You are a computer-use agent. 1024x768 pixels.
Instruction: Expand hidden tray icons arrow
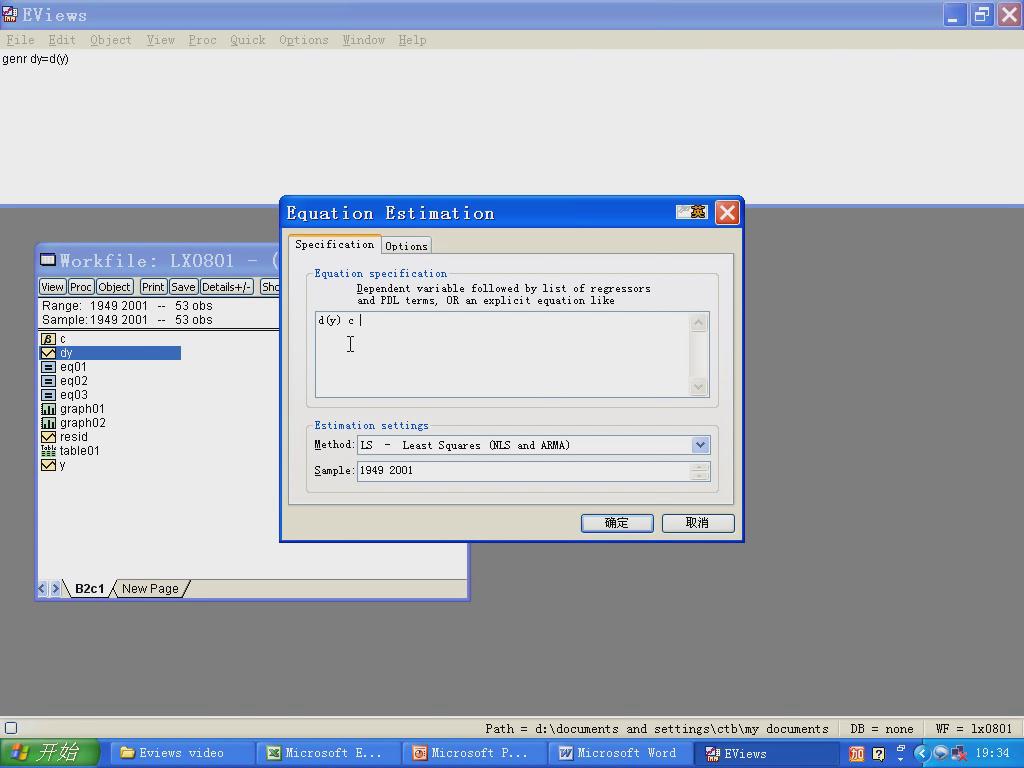(x=921, y=754)
